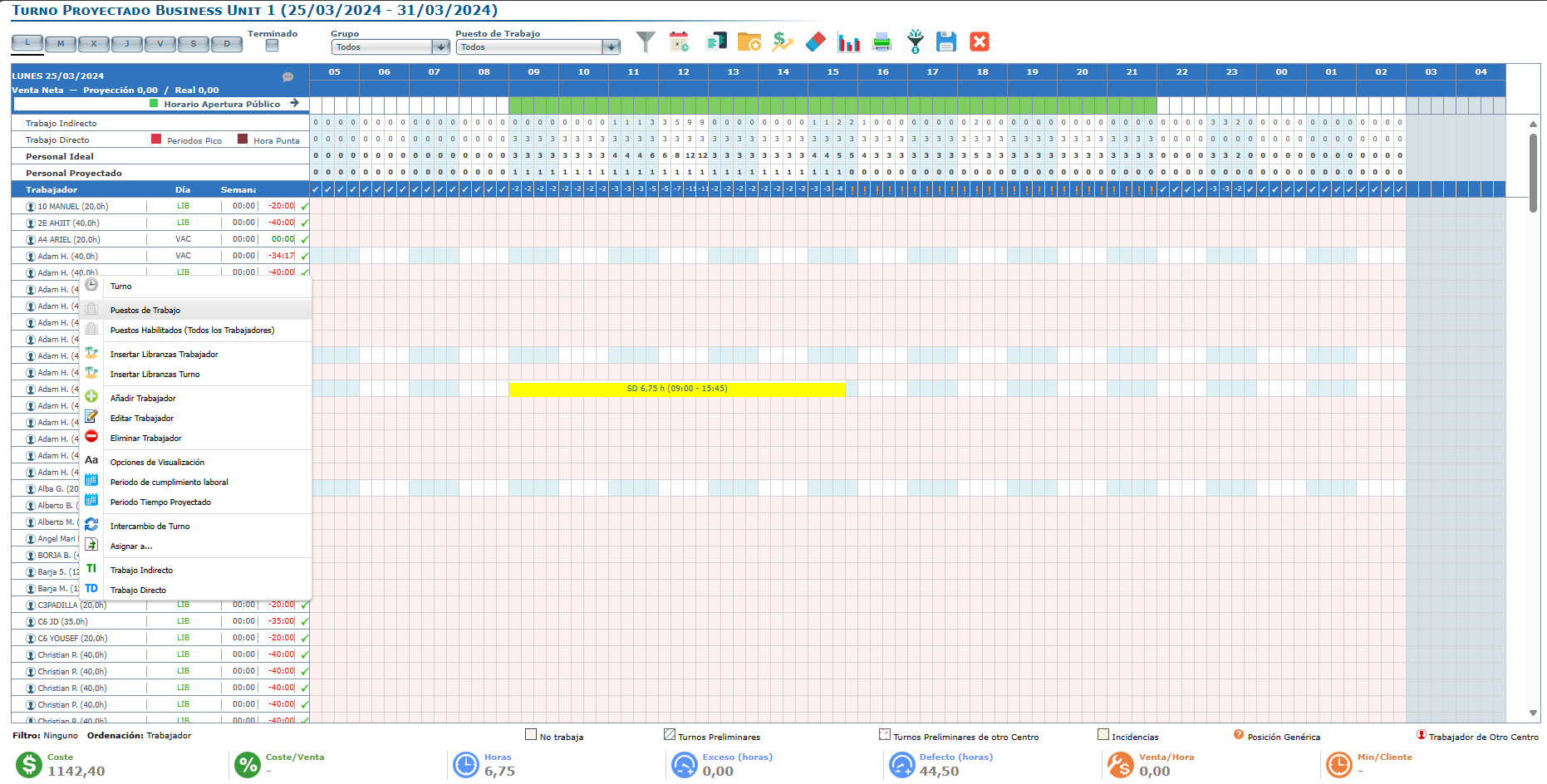The image size is (1547, 784).
Task: Open Periodo Tiempo Proyectado
Action: (x=196, y=502)
